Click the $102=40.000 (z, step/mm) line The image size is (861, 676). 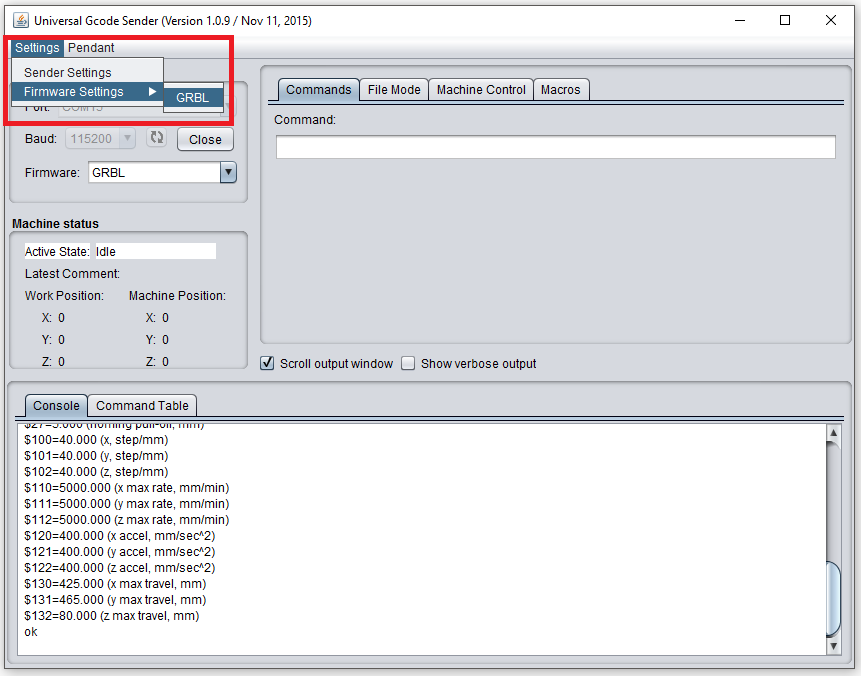click(96, 472)
